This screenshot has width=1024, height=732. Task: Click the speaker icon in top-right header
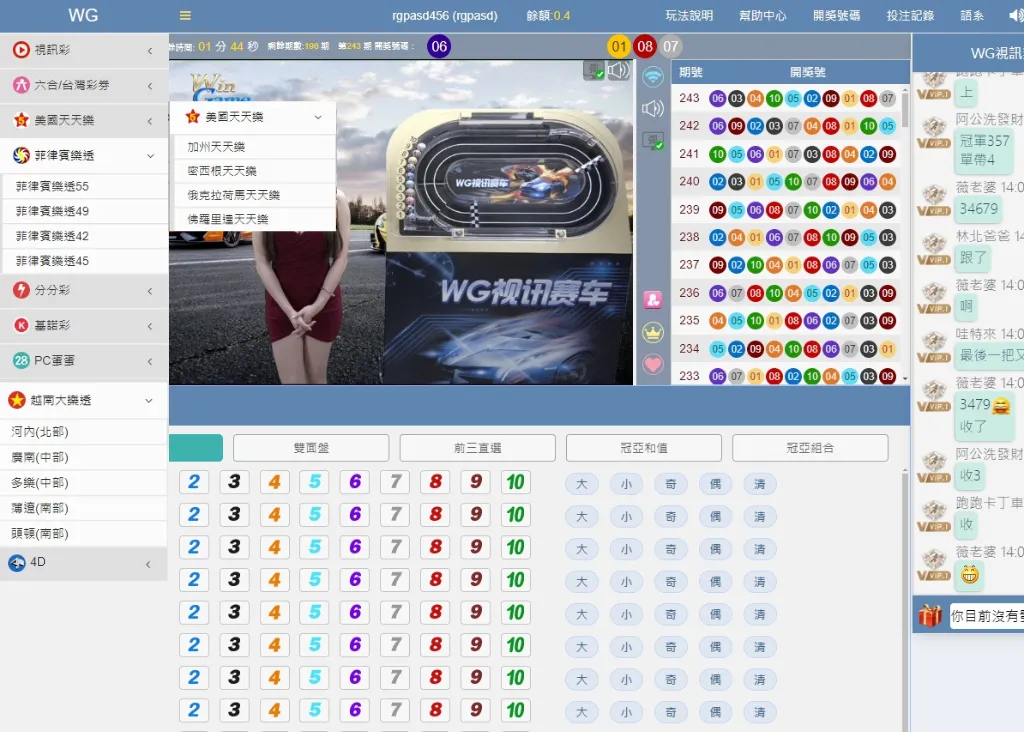1016,15
